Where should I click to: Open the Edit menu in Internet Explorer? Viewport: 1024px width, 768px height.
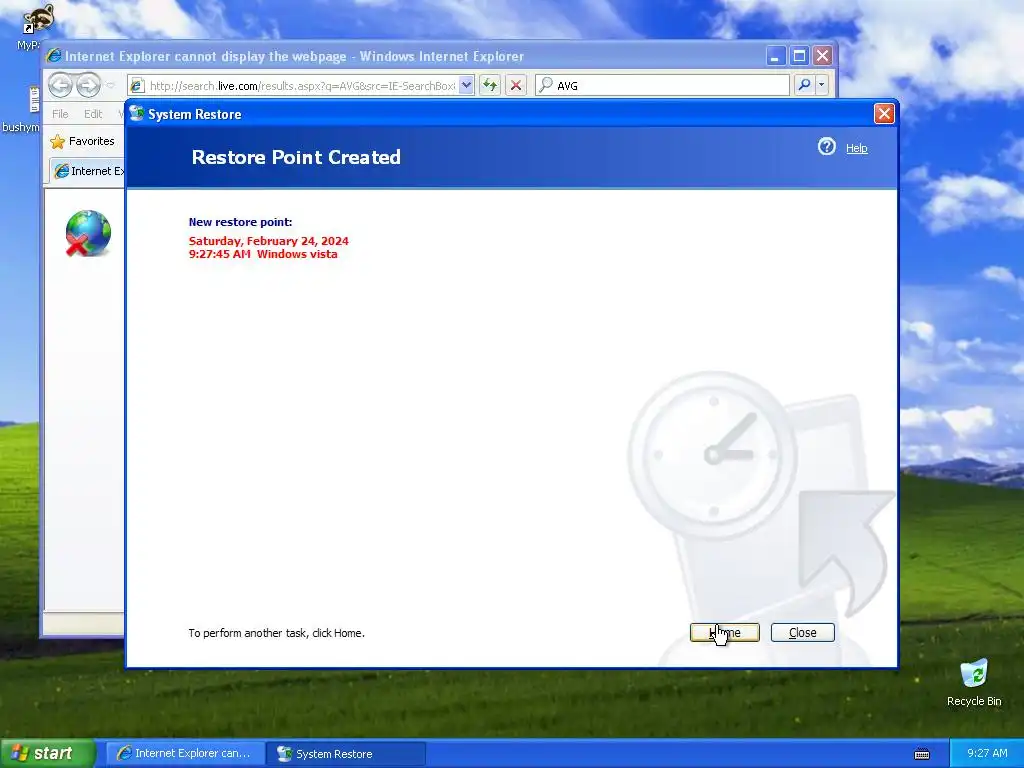point(93,114)
